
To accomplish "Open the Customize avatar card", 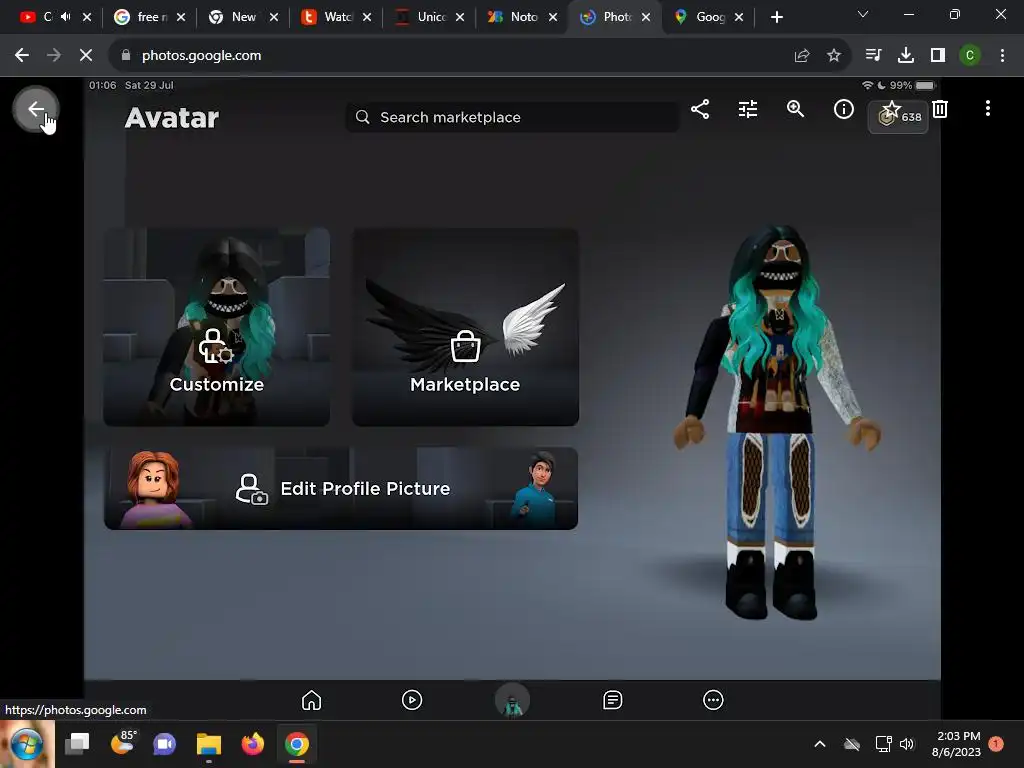I will coord(216,327).
